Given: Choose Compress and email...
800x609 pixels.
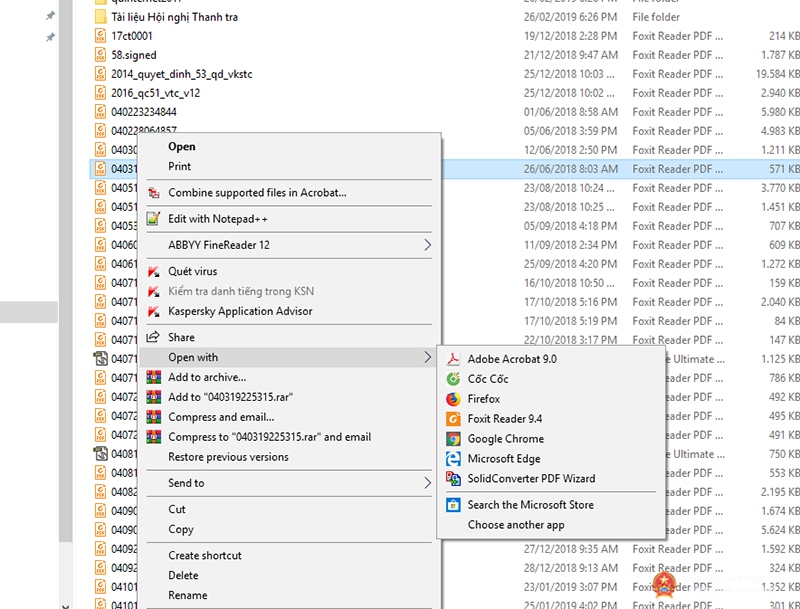Looking at the screenshot, I should click(x=289, y=417).
